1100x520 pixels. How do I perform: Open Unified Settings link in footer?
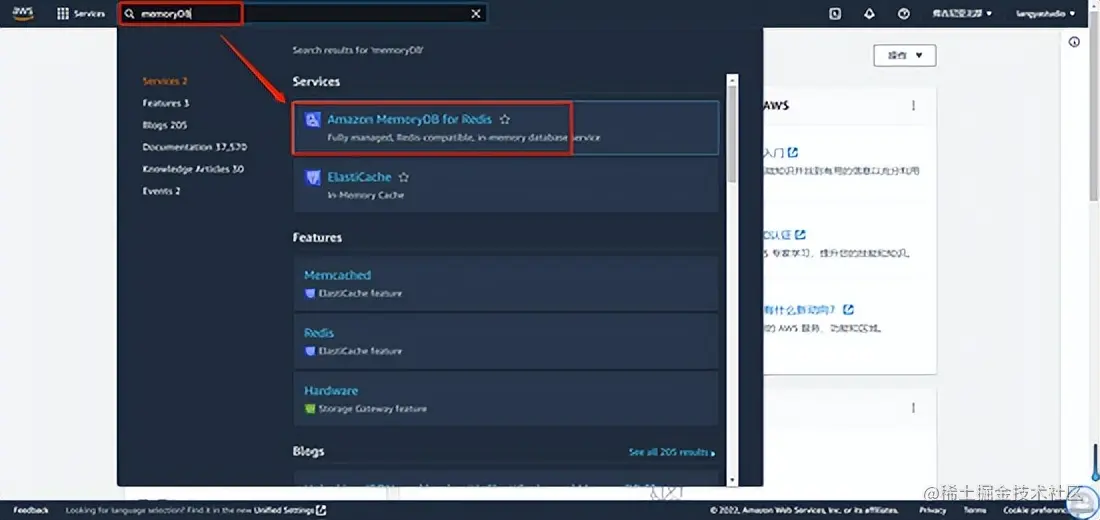coord(290,510)
